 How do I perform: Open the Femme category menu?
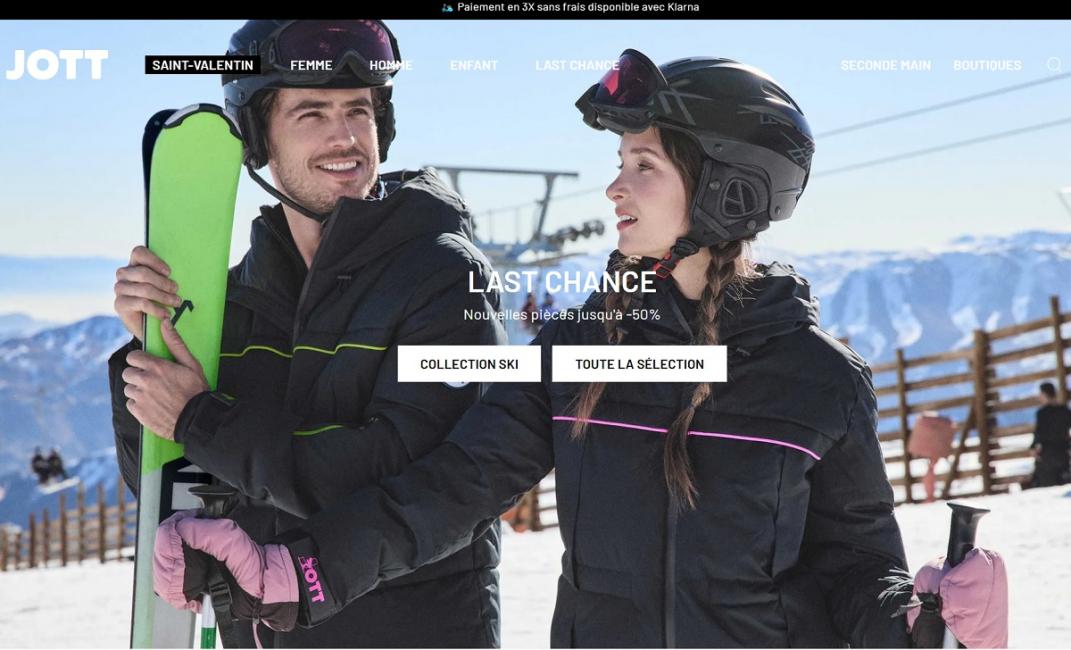pos(311,65)
